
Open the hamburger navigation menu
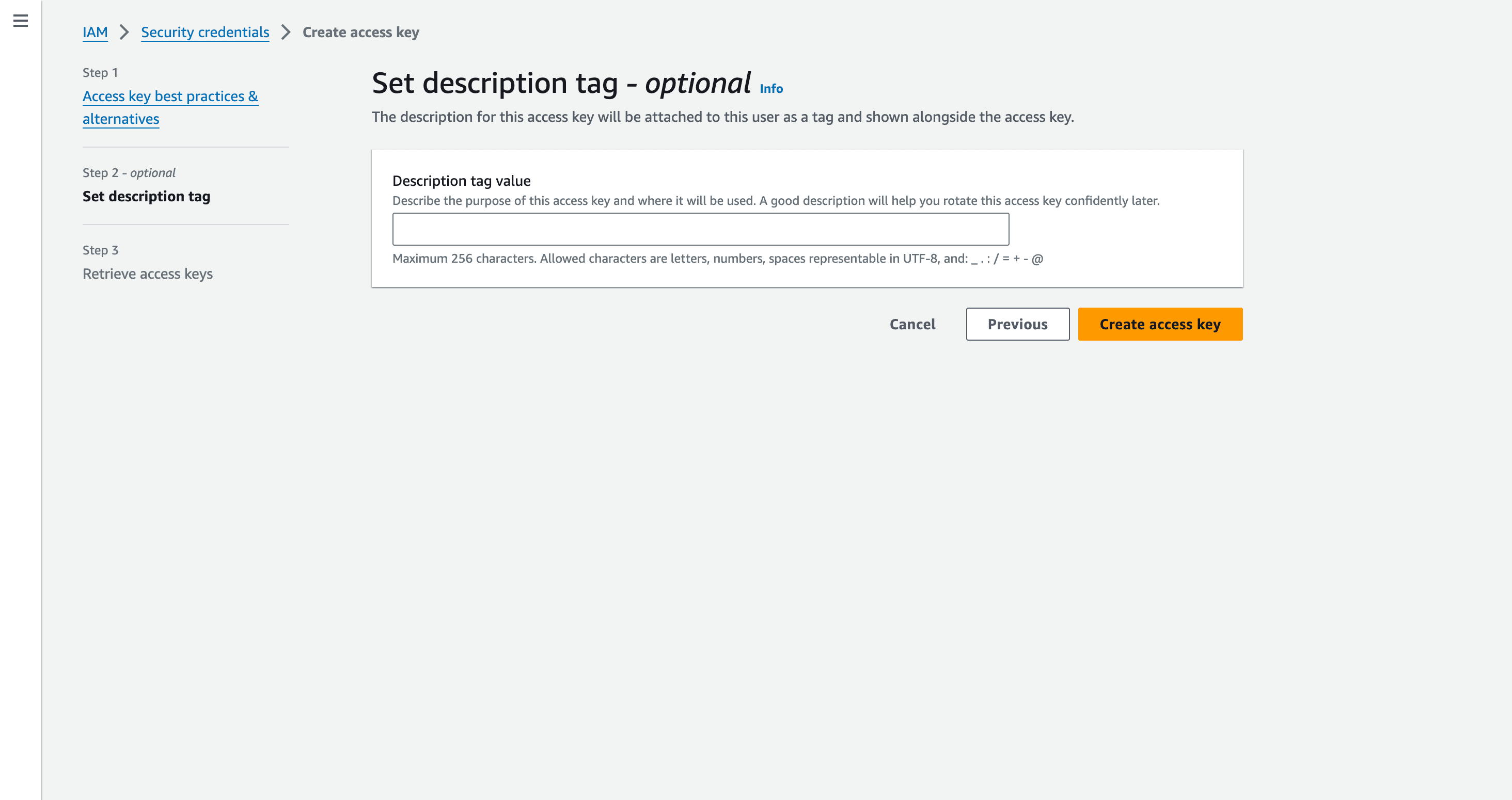coord(21,21)
